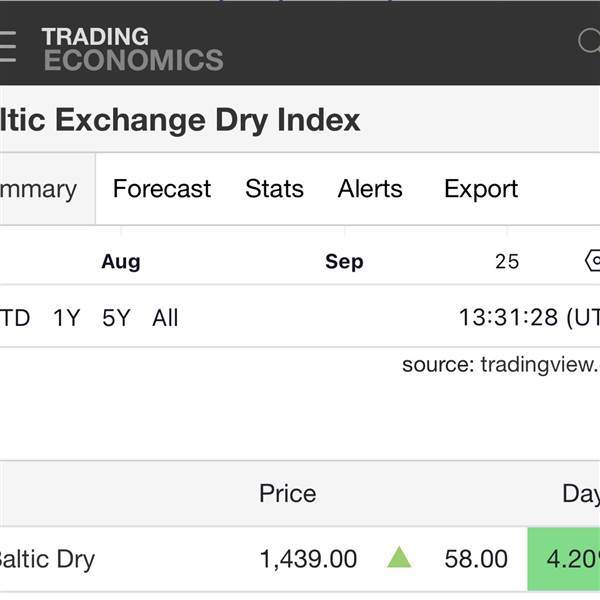Select the Stats tab
Screen dimensions: 600x600
tap(274, 189)
